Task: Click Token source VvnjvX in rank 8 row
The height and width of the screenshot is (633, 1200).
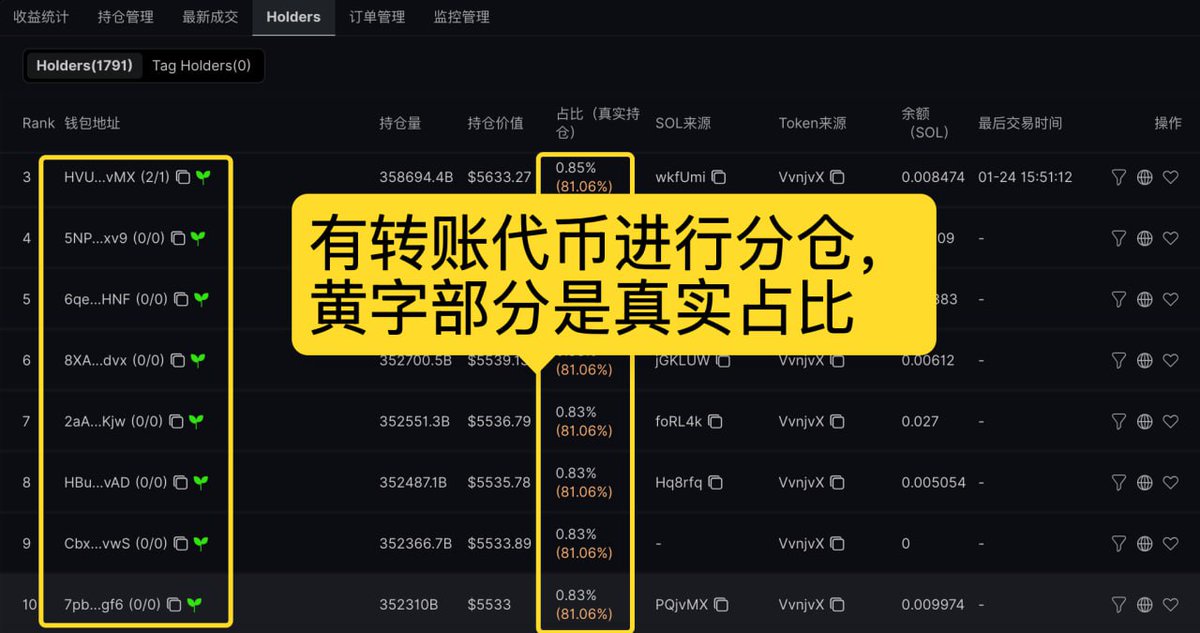Action: tap(802, 482)
